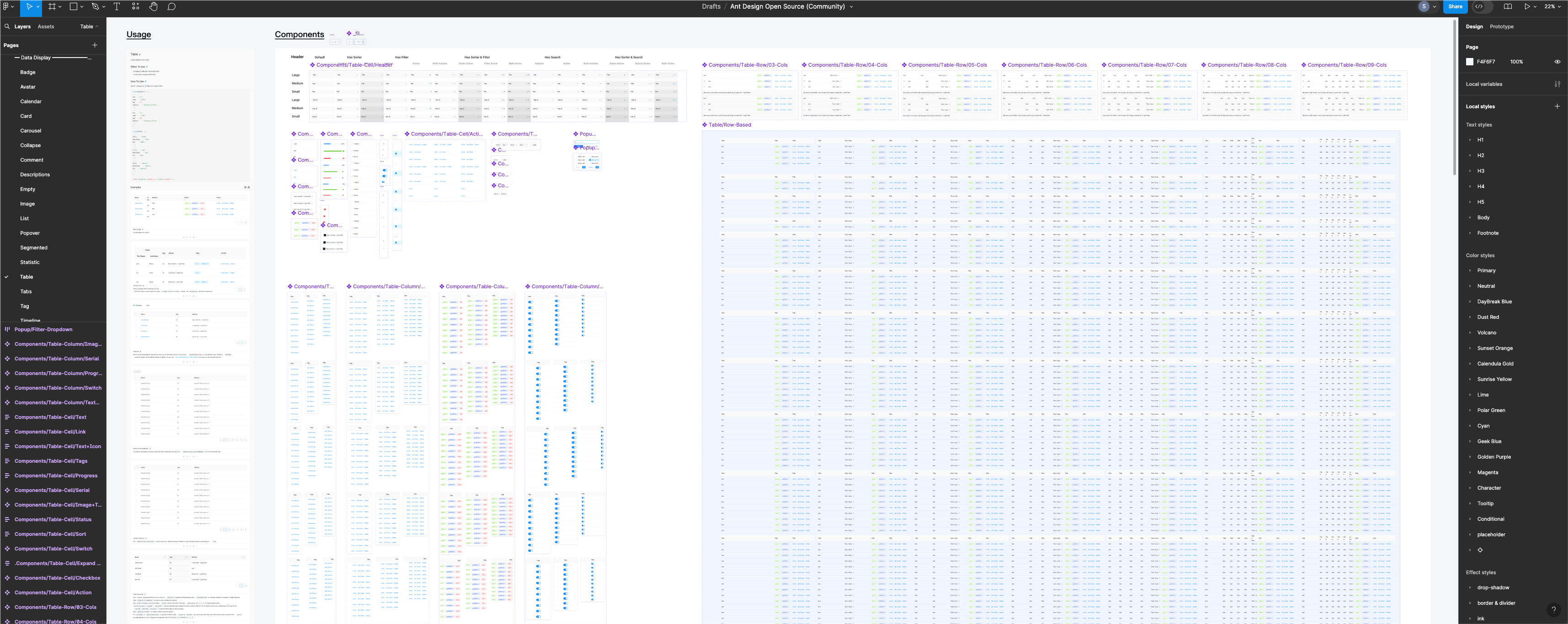Viewport: 1568px width, 624px height.
Task: Open shape tools chevron dropdown
Action: coord(82,7)
